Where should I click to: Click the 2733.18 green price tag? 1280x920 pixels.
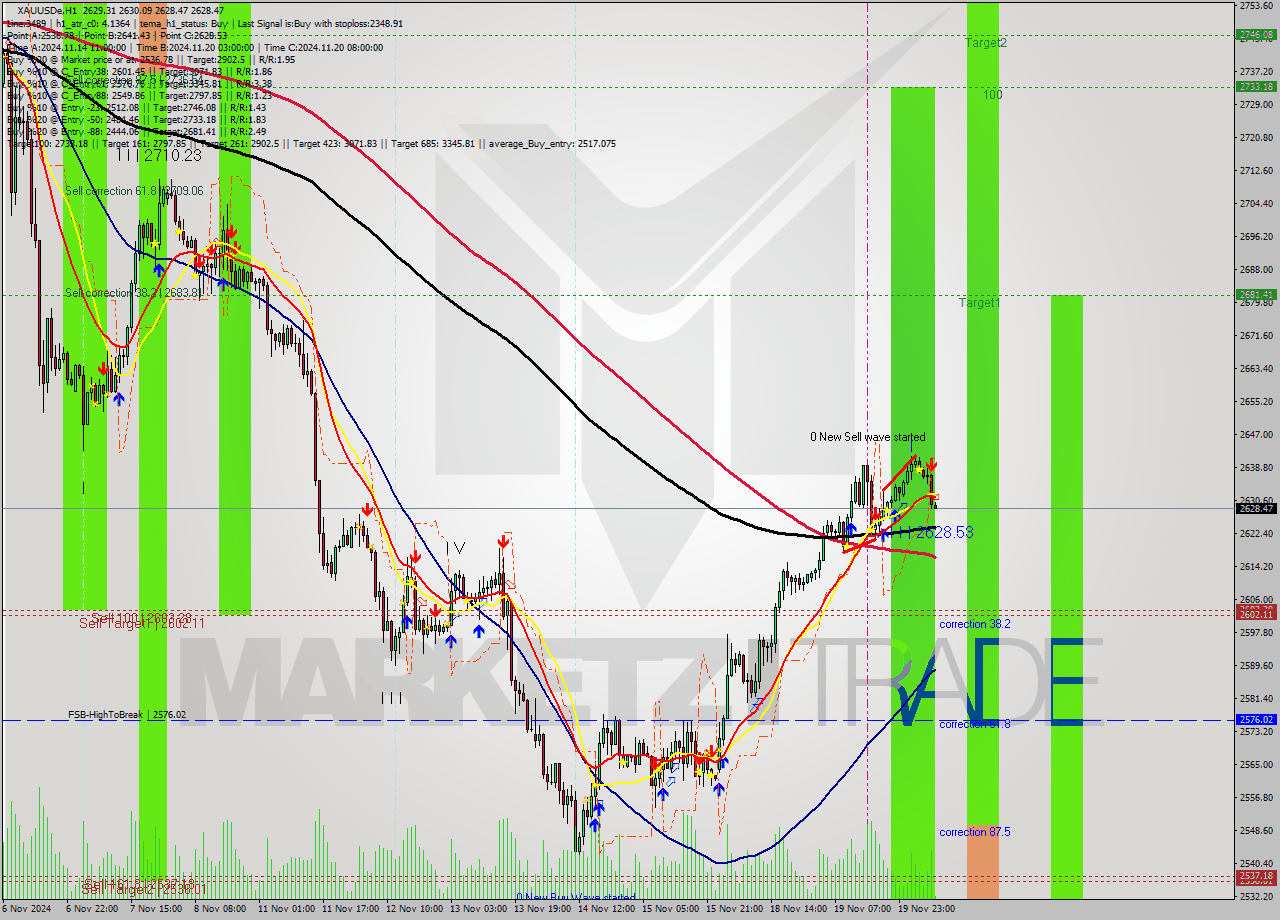(x=1256, y=86)
